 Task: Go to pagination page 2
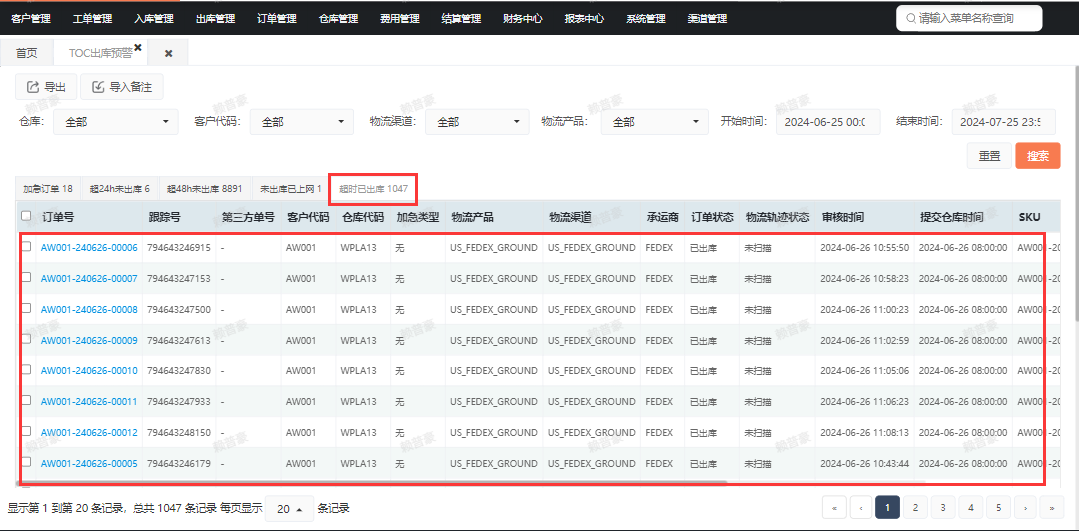tap(915, 508)
